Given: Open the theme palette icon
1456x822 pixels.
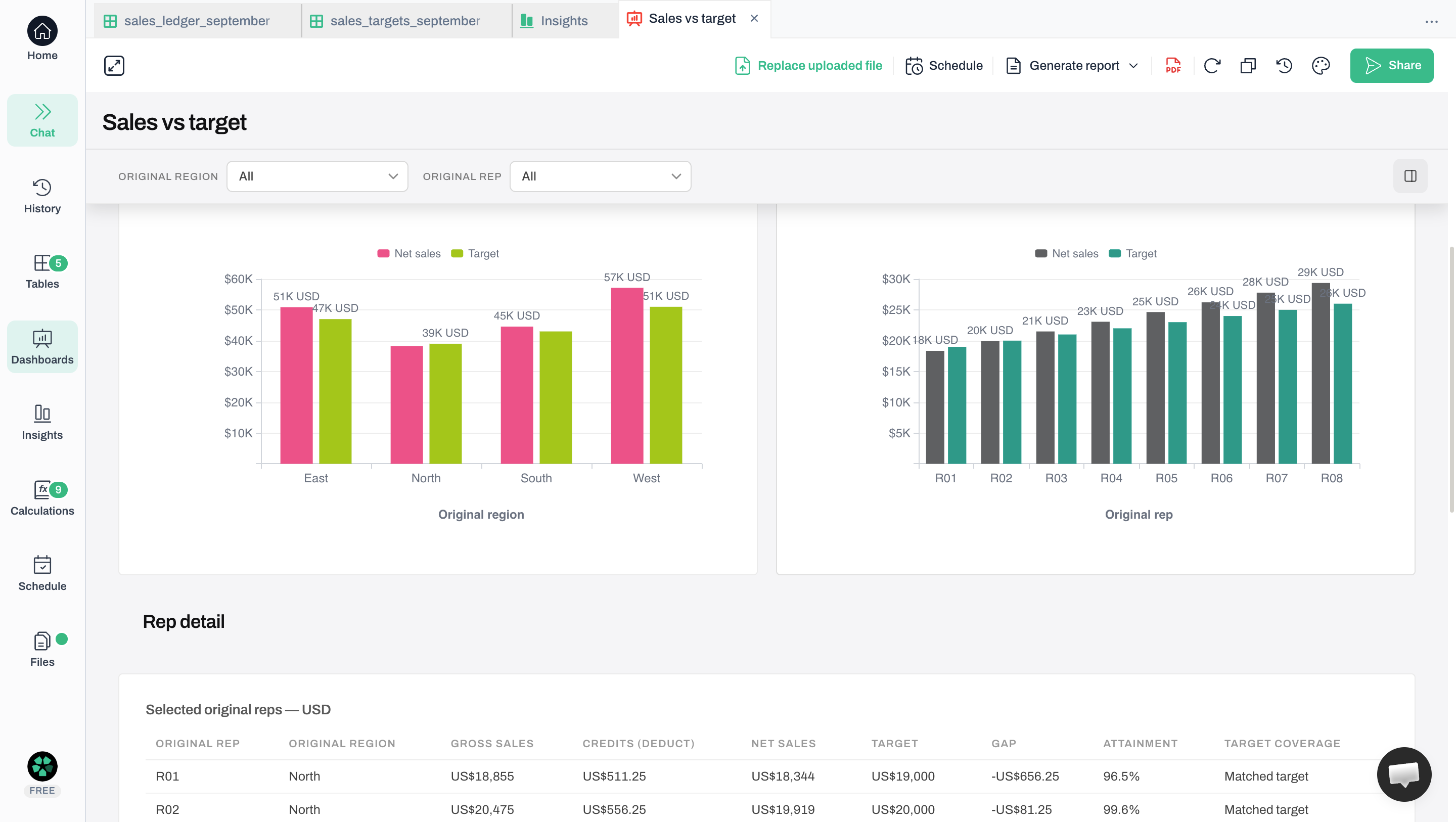Looking at the screenshot, I should (x=1321, y=66).
